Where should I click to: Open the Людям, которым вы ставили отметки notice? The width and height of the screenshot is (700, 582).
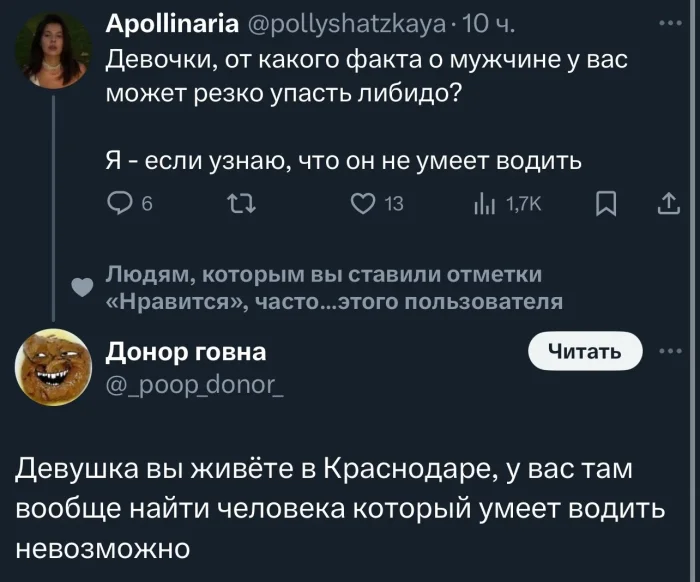[332, 288]
